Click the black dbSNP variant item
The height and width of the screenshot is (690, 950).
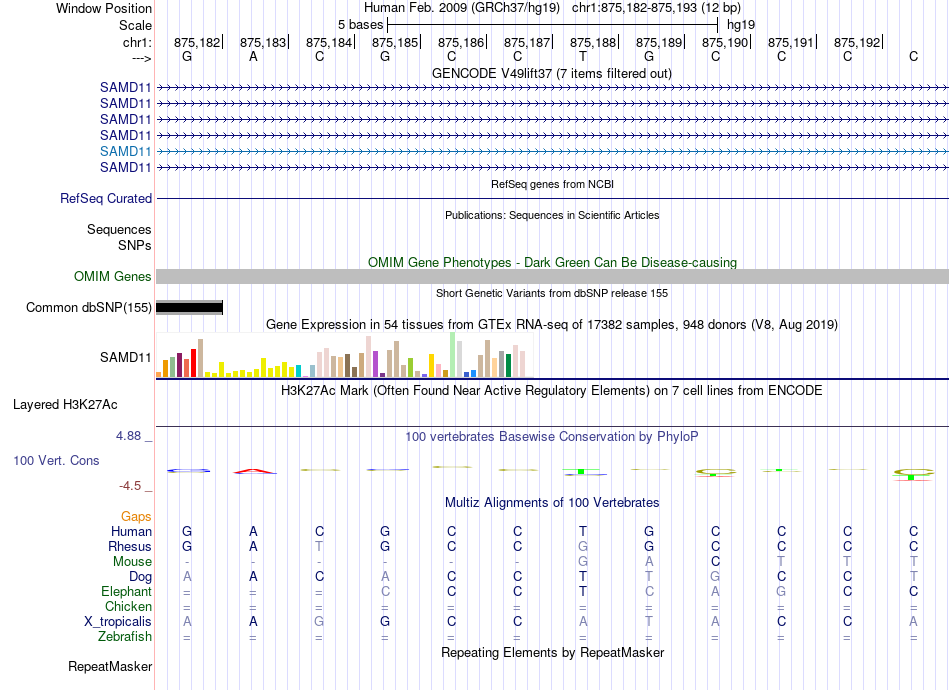tap(189, 307)
